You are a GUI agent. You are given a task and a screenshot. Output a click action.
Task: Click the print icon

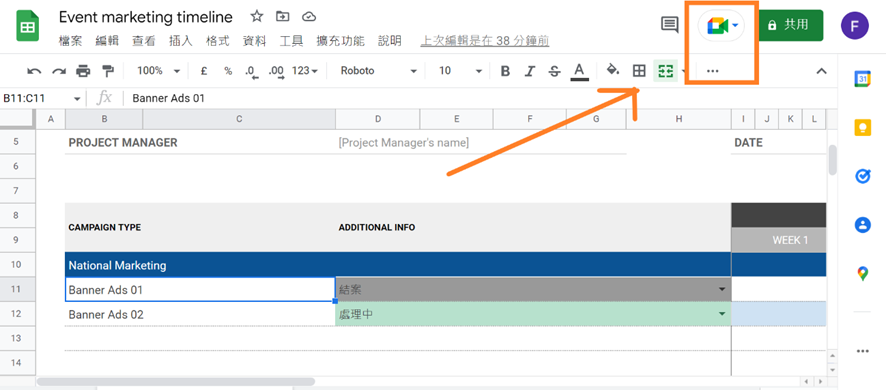[x=83, y=71]
